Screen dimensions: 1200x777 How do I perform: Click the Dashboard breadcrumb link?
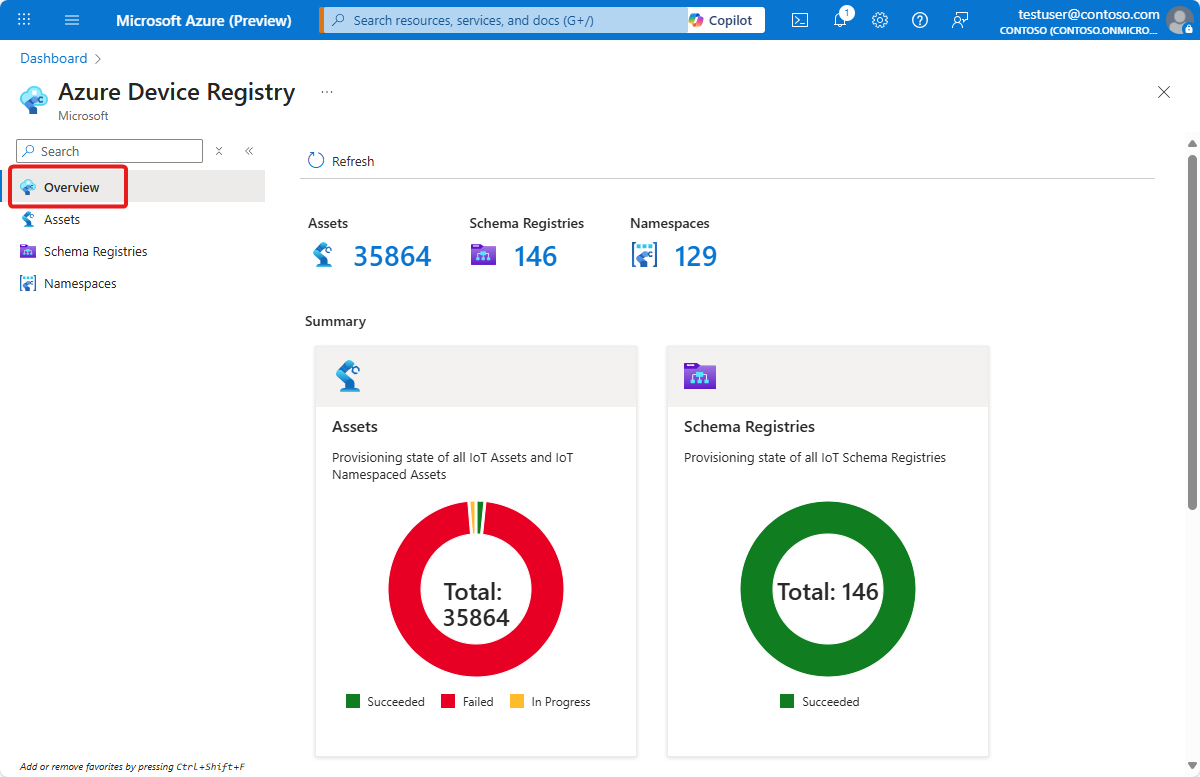coord(54,58)
